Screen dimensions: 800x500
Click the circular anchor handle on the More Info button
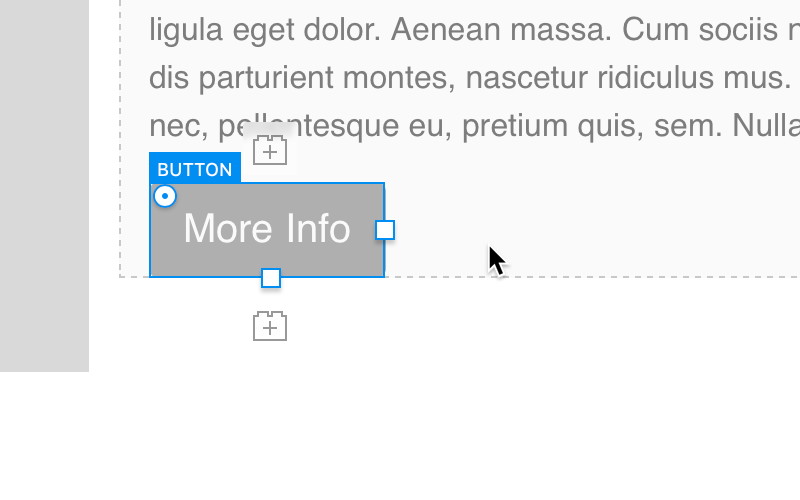165,196
